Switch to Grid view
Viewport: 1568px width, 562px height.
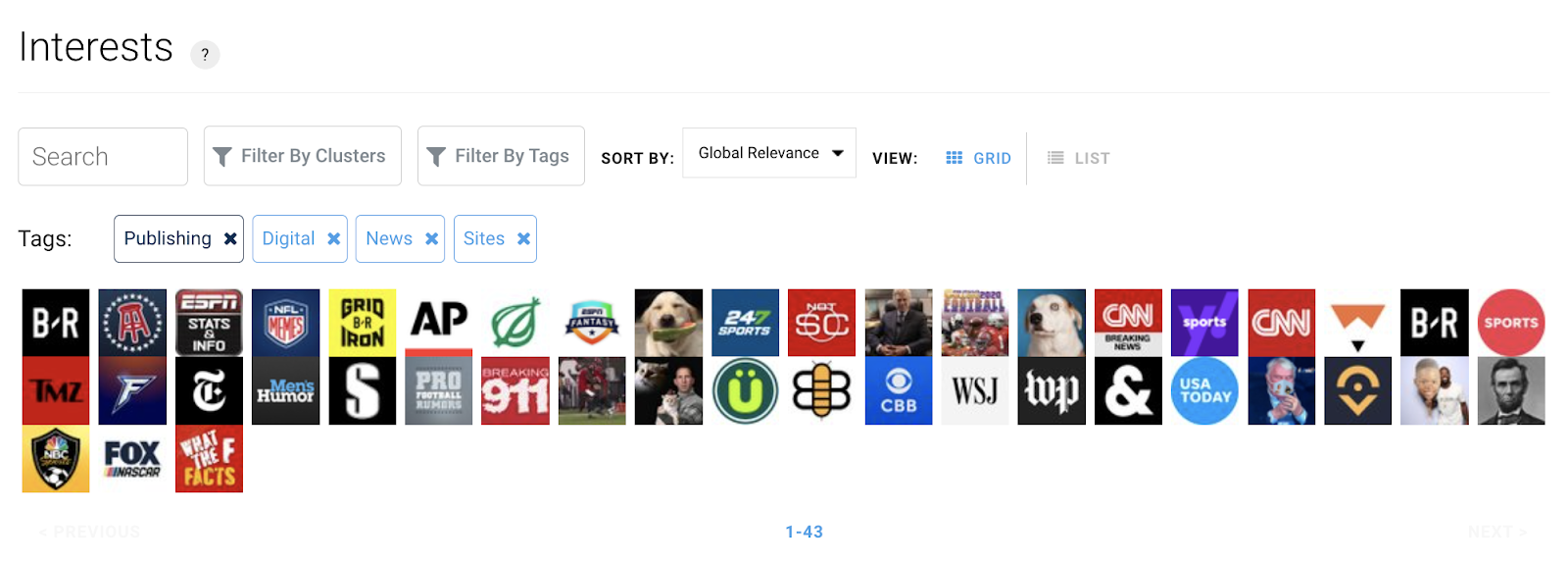(978, 158)
